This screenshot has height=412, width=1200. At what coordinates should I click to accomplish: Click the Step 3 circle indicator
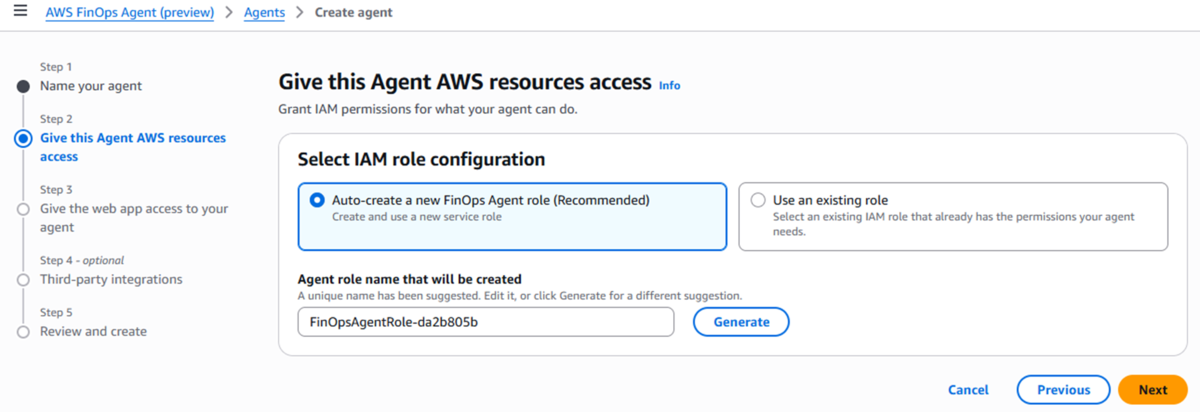[x=23, y=209]
